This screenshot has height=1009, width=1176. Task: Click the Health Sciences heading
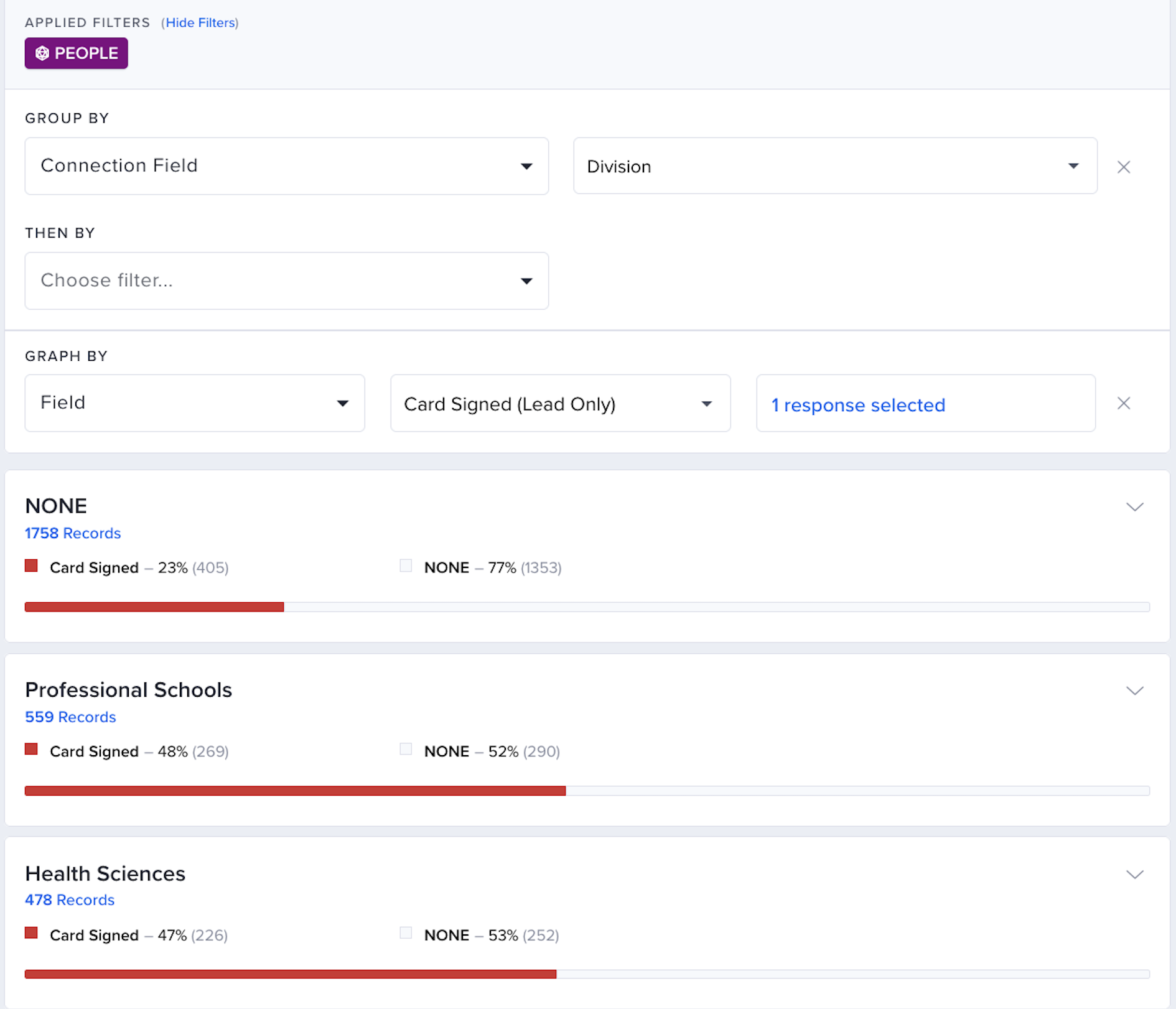pos(105,873)
